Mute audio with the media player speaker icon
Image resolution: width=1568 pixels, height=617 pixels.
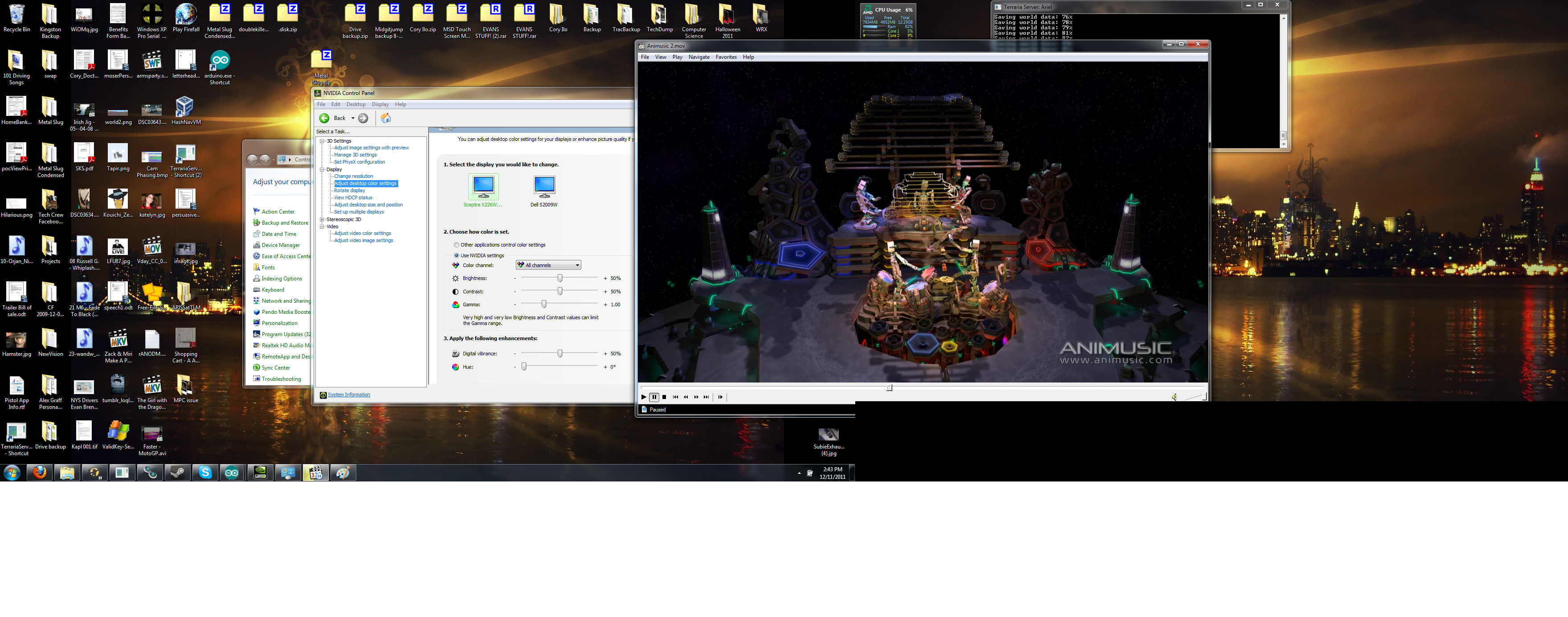pos(1174,397)
